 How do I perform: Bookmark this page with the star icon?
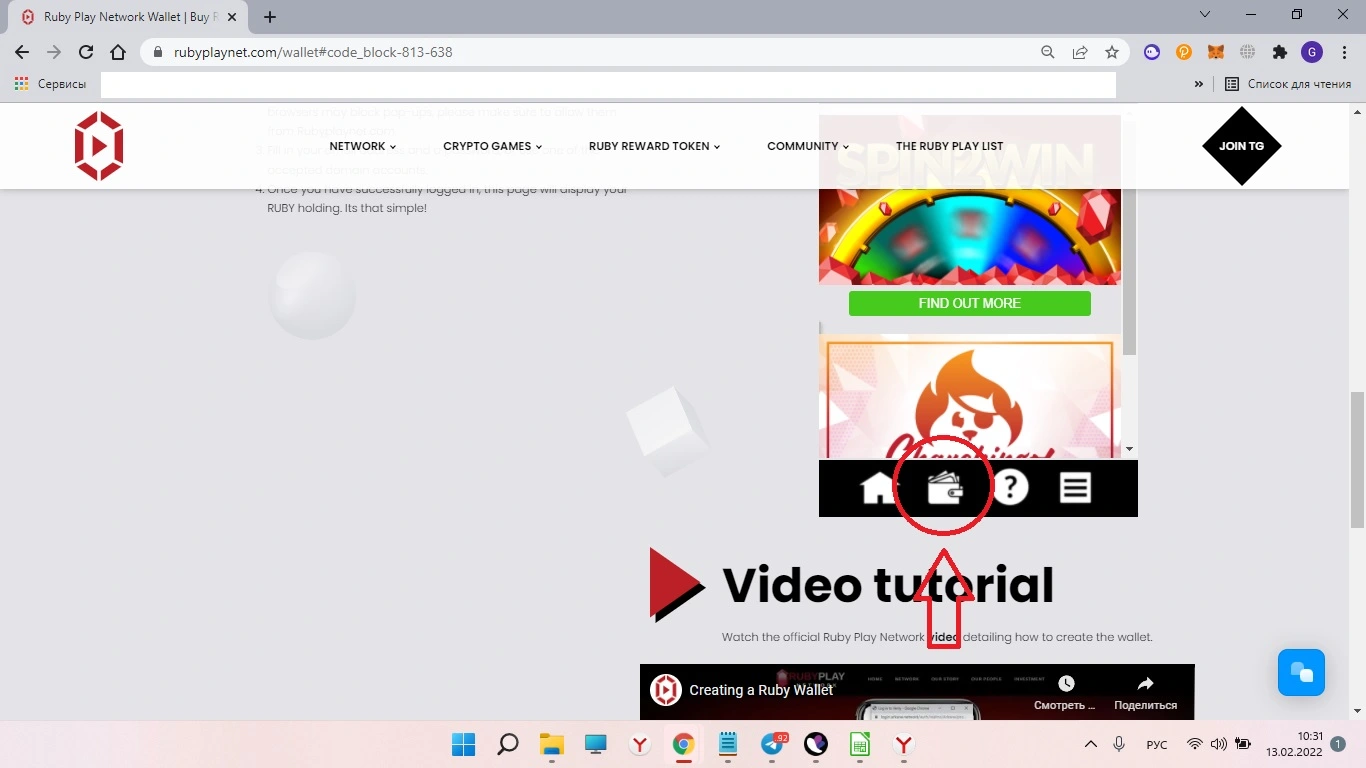tap(1112, 52)
